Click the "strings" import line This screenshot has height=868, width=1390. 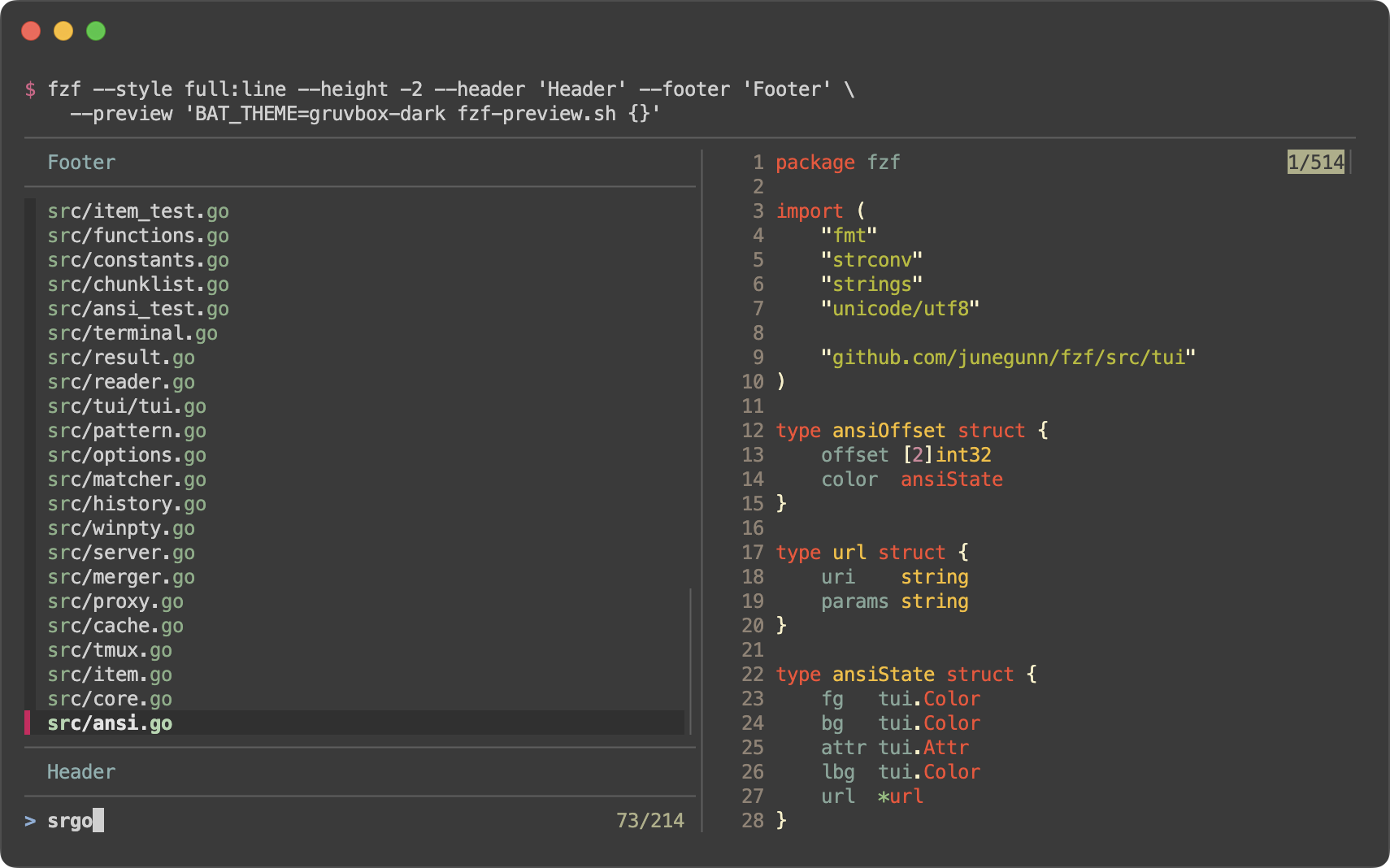point(872,284)
